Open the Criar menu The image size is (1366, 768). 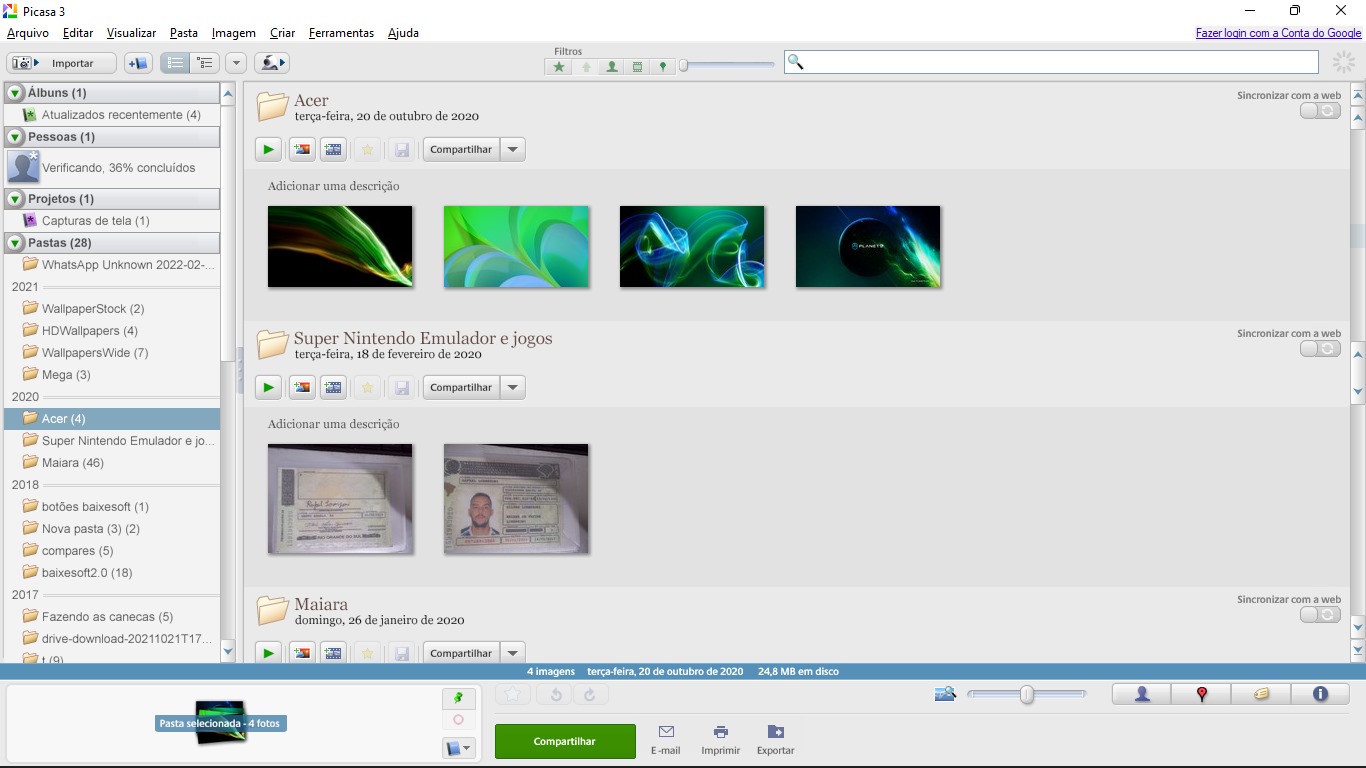click(282, 33)
